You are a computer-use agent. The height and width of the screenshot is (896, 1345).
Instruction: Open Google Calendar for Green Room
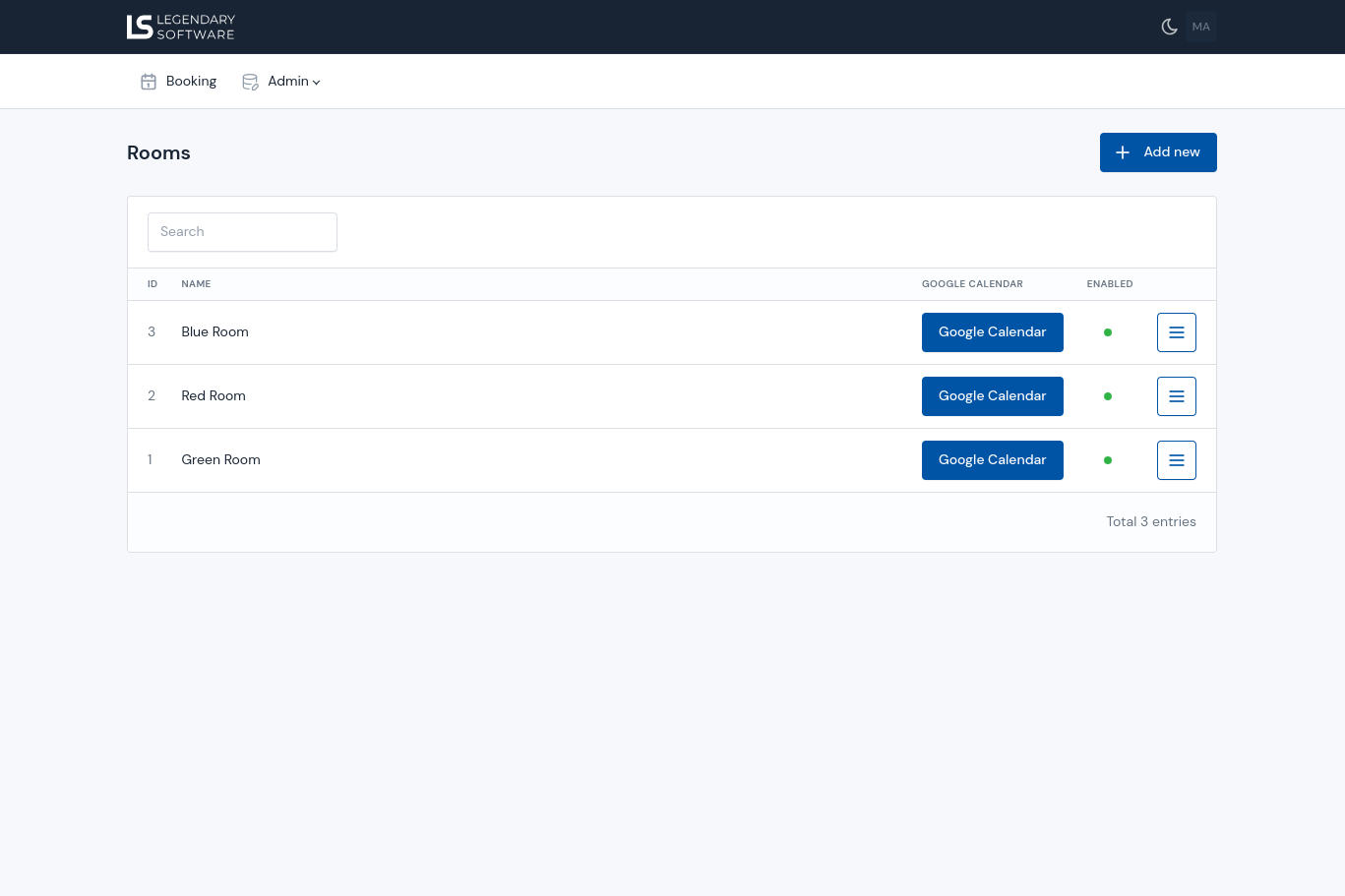click(992, 460)
